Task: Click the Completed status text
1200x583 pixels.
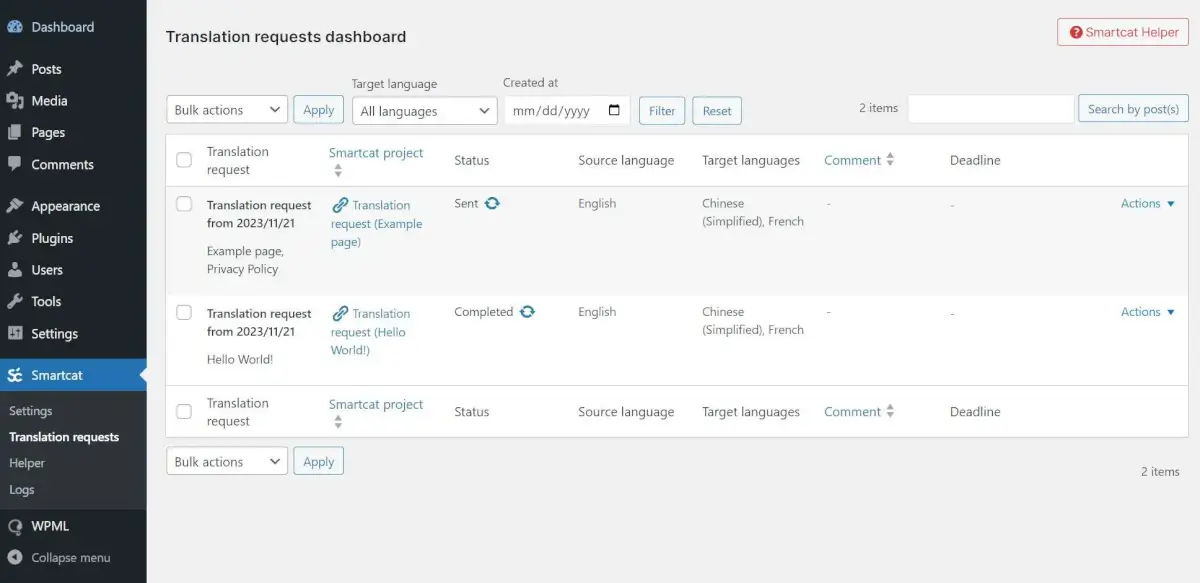Action: coord(483,312)
